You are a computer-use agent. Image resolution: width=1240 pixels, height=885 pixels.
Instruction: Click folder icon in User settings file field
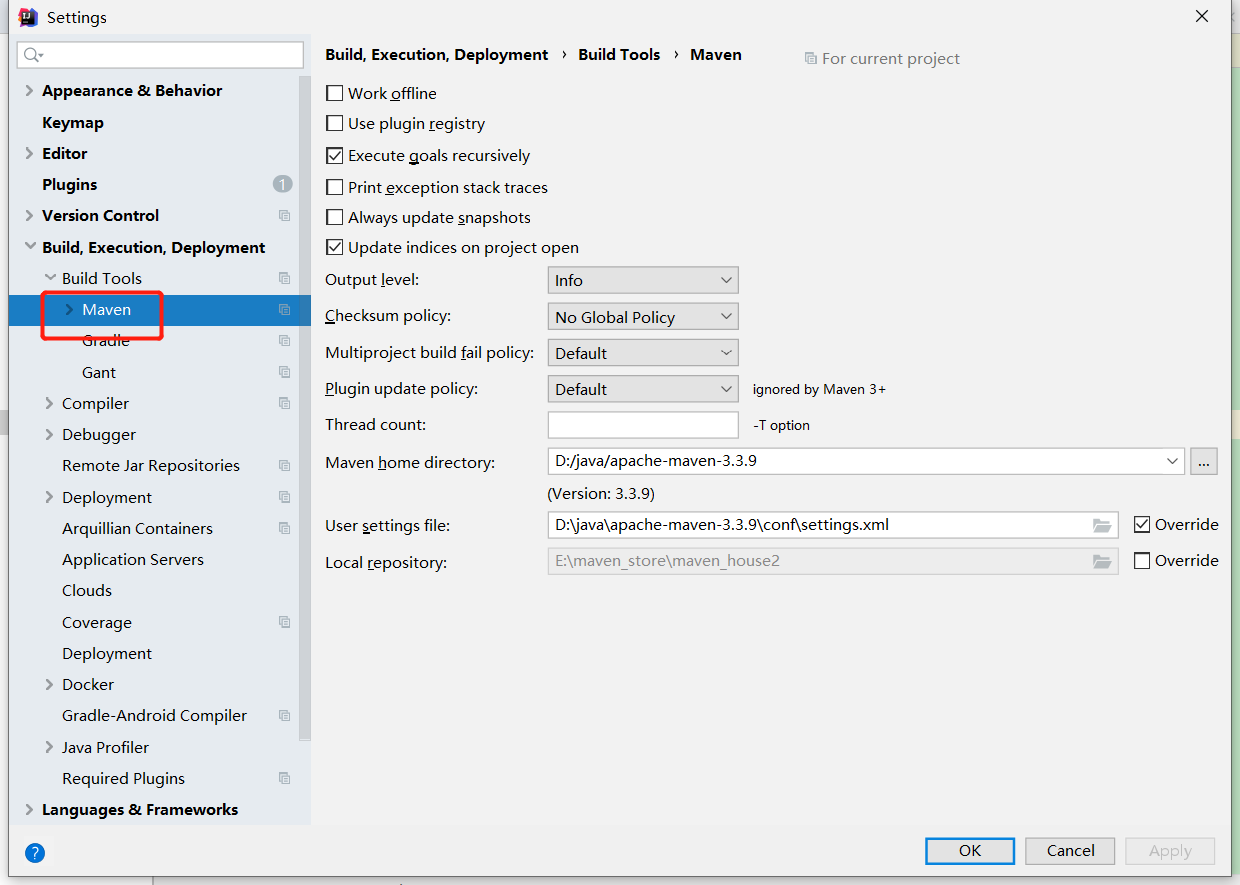[1102, 525]
